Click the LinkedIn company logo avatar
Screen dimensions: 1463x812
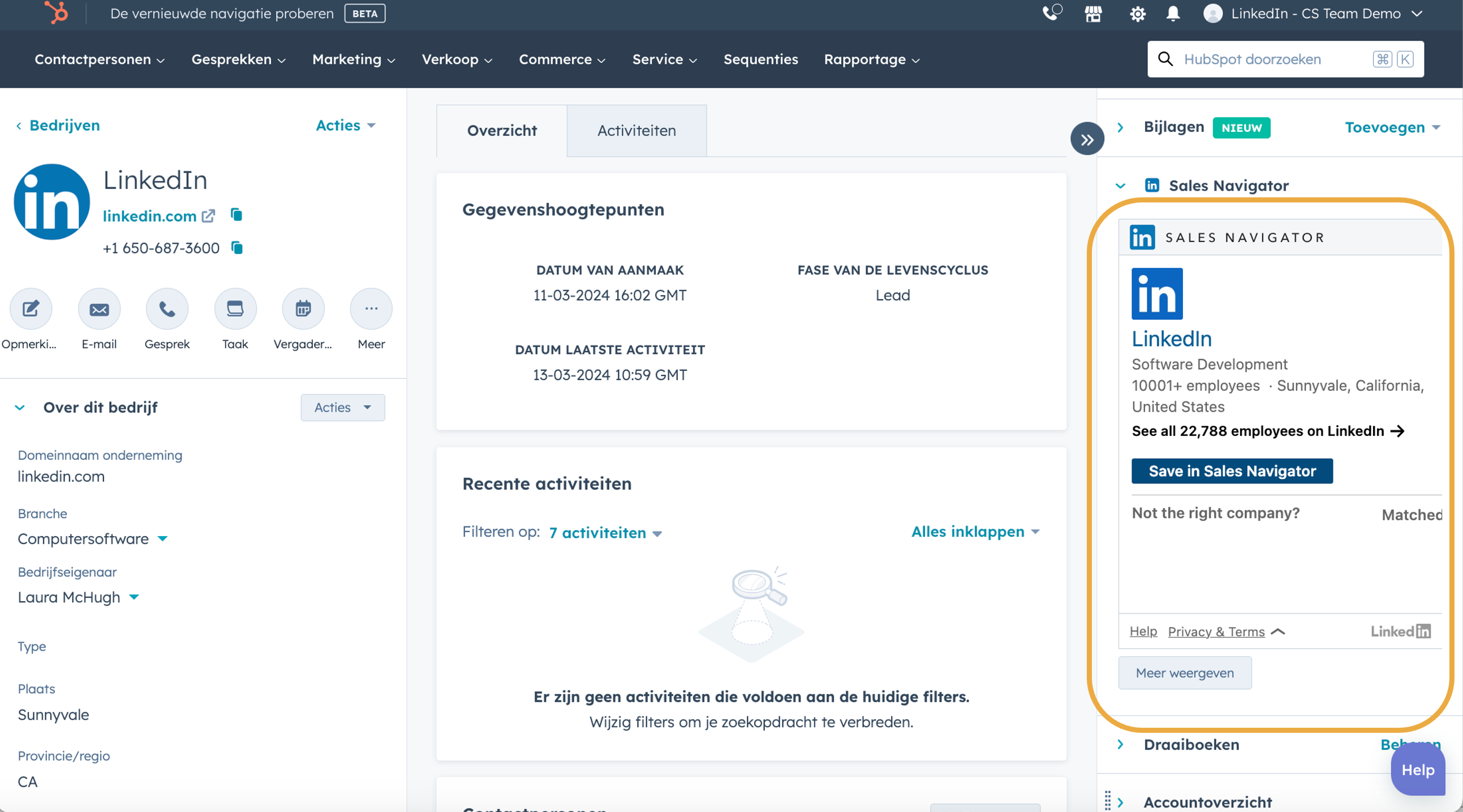(x=51, y=201)
